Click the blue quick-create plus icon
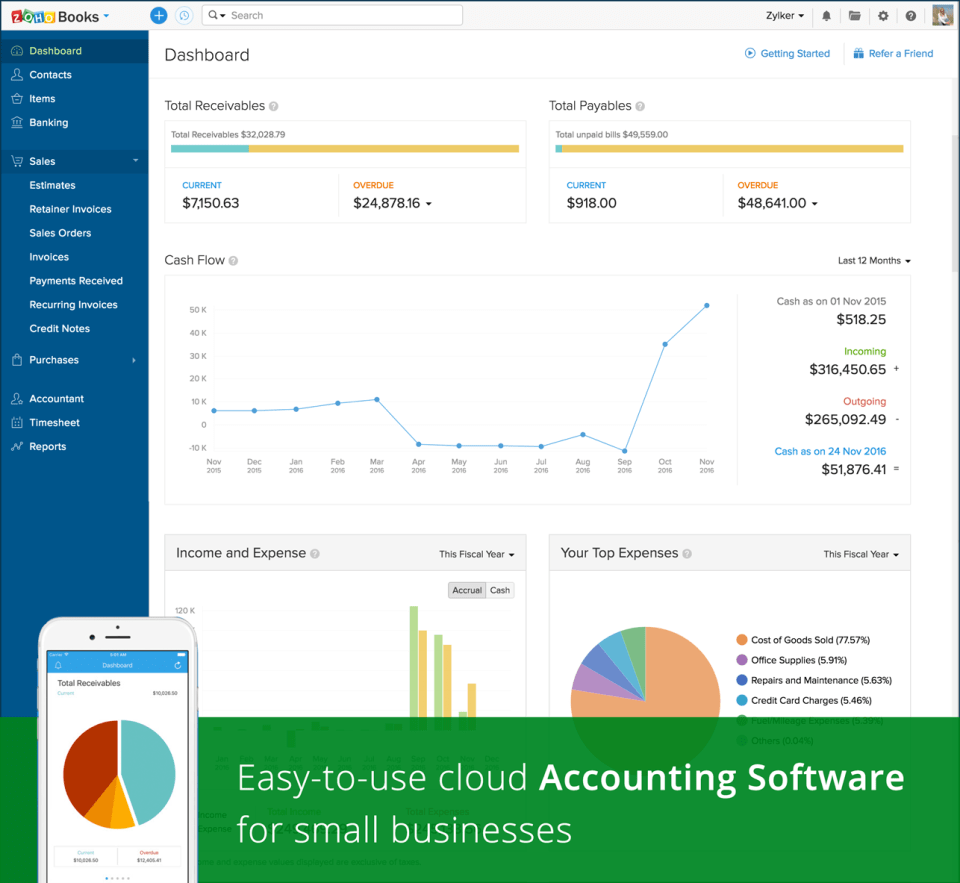Image resolution: width=960 pixels, height=883 pixels. click(159, 15)
